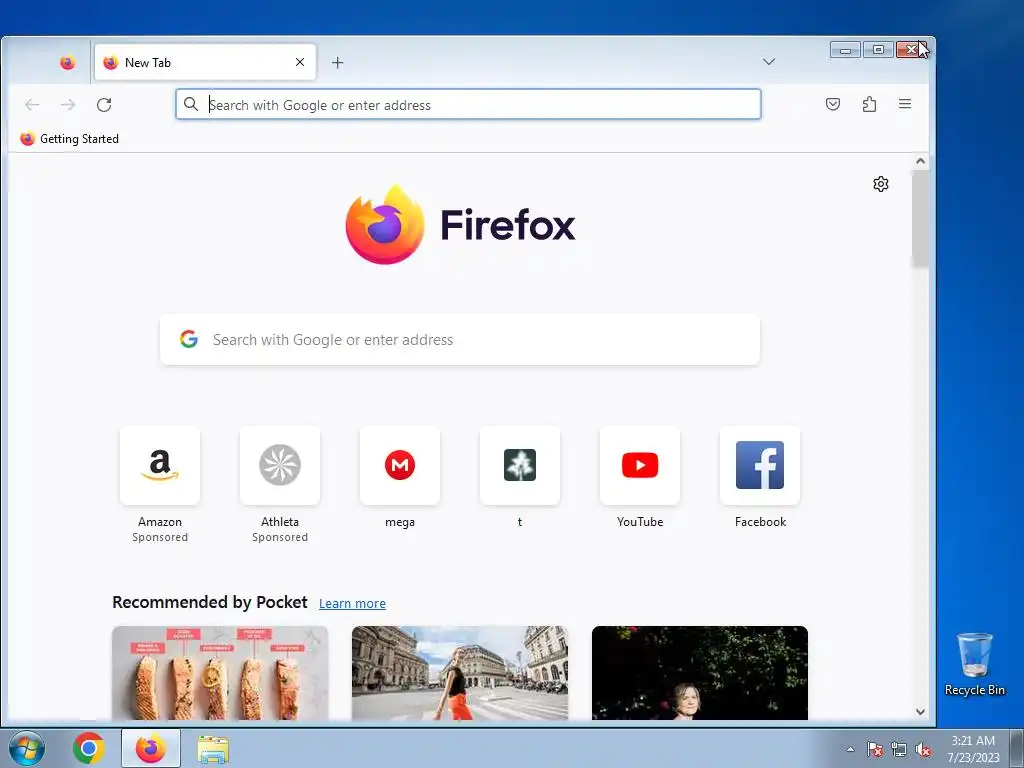
Task: Click Firefox taskbar button
Action: tap(151, 748)
